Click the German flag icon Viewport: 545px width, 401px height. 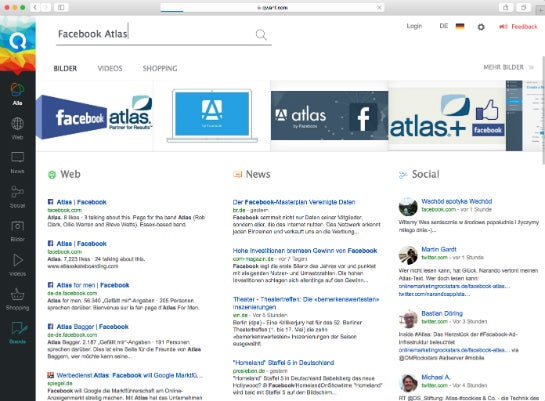click(x=460, y=26)
